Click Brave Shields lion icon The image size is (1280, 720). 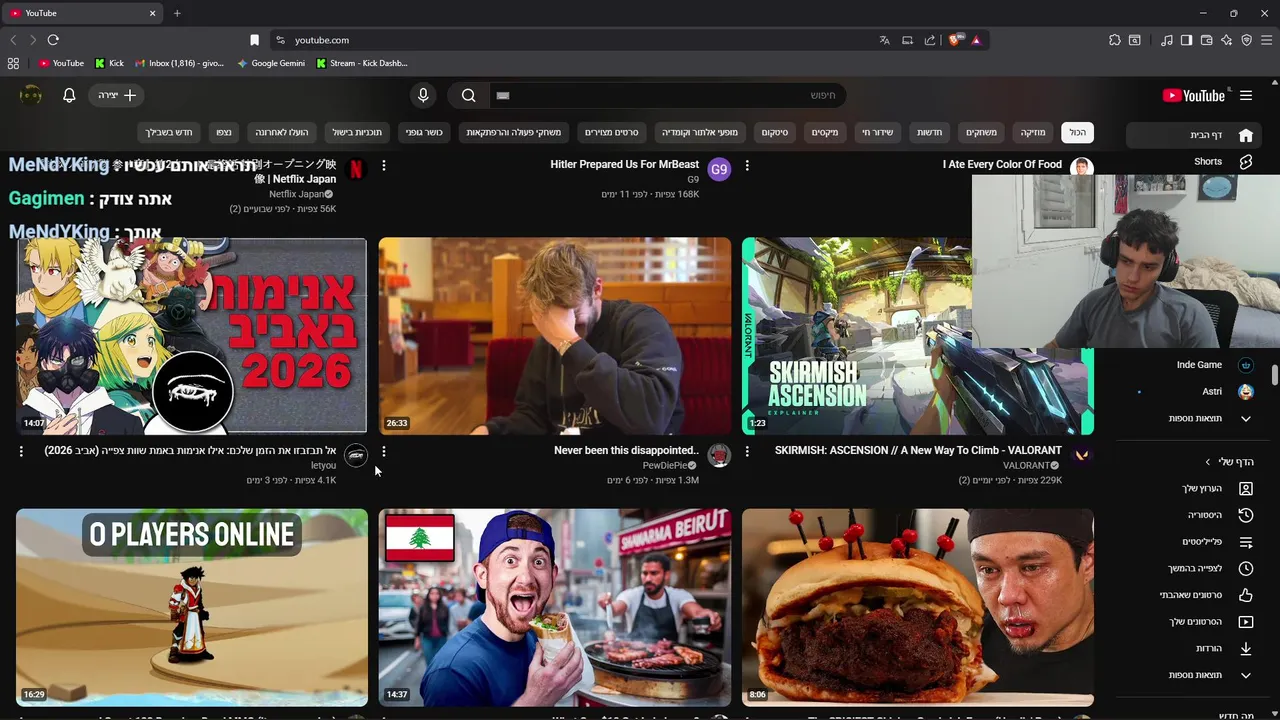coord(955,40)
